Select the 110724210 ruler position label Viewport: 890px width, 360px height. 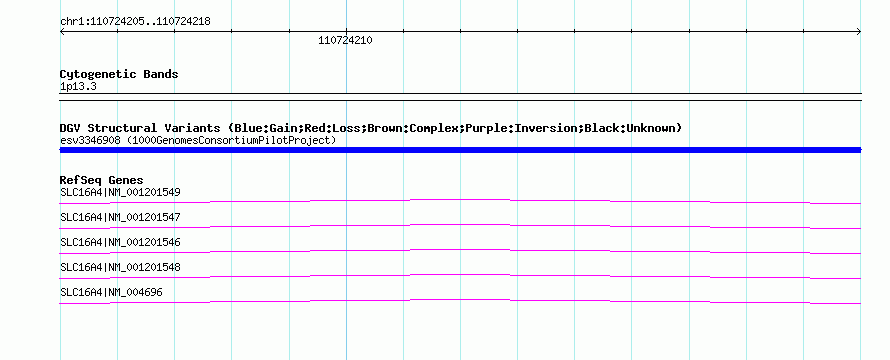pyautogui.click(x=345, y=40)
